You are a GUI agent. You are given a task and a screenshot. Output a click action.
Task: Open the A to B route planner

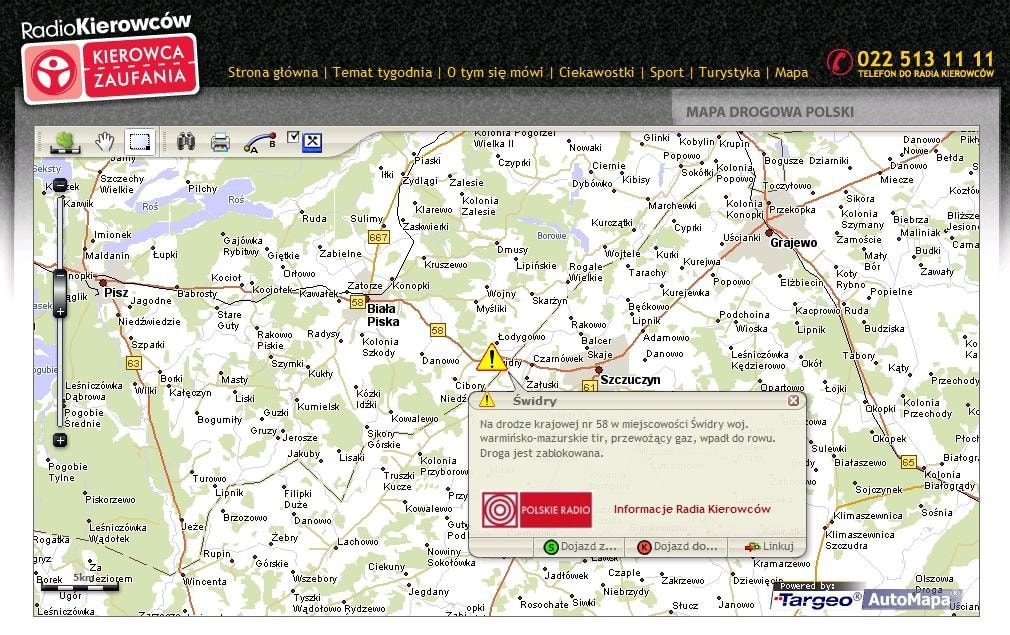259,141
